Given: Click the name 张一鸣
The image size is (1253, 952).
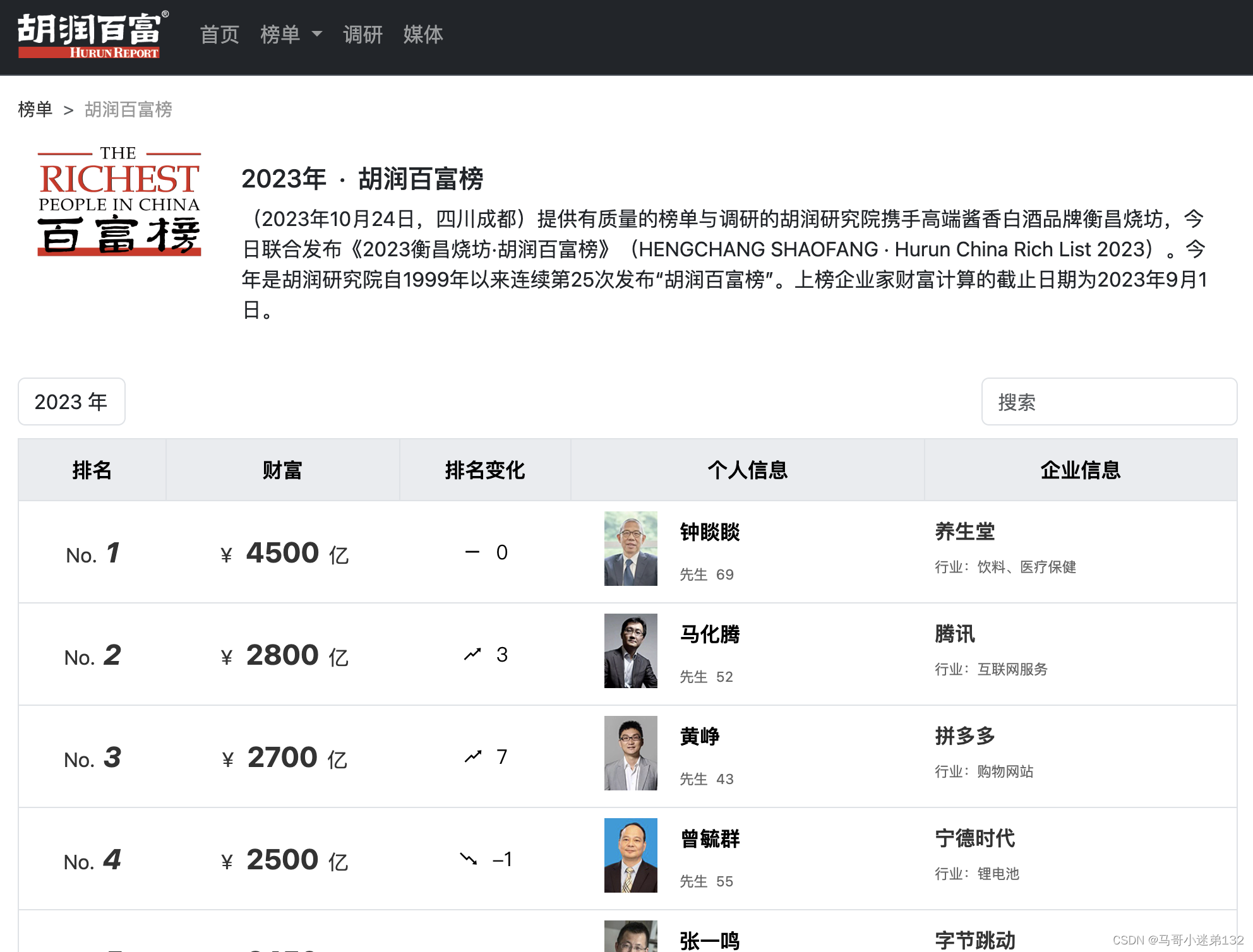Looking at the screenshot, I should pos(710,941).
